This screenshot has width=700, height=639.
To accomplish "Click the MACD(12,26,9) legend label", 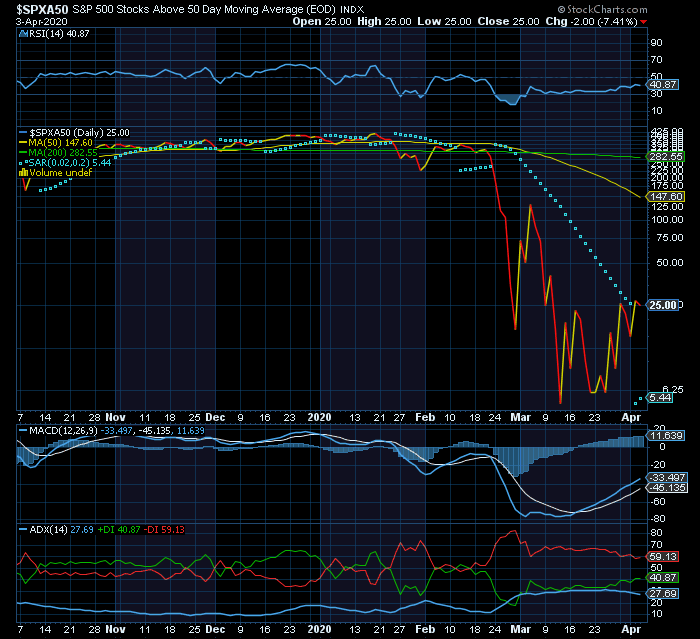I will [x=63, y=431].
